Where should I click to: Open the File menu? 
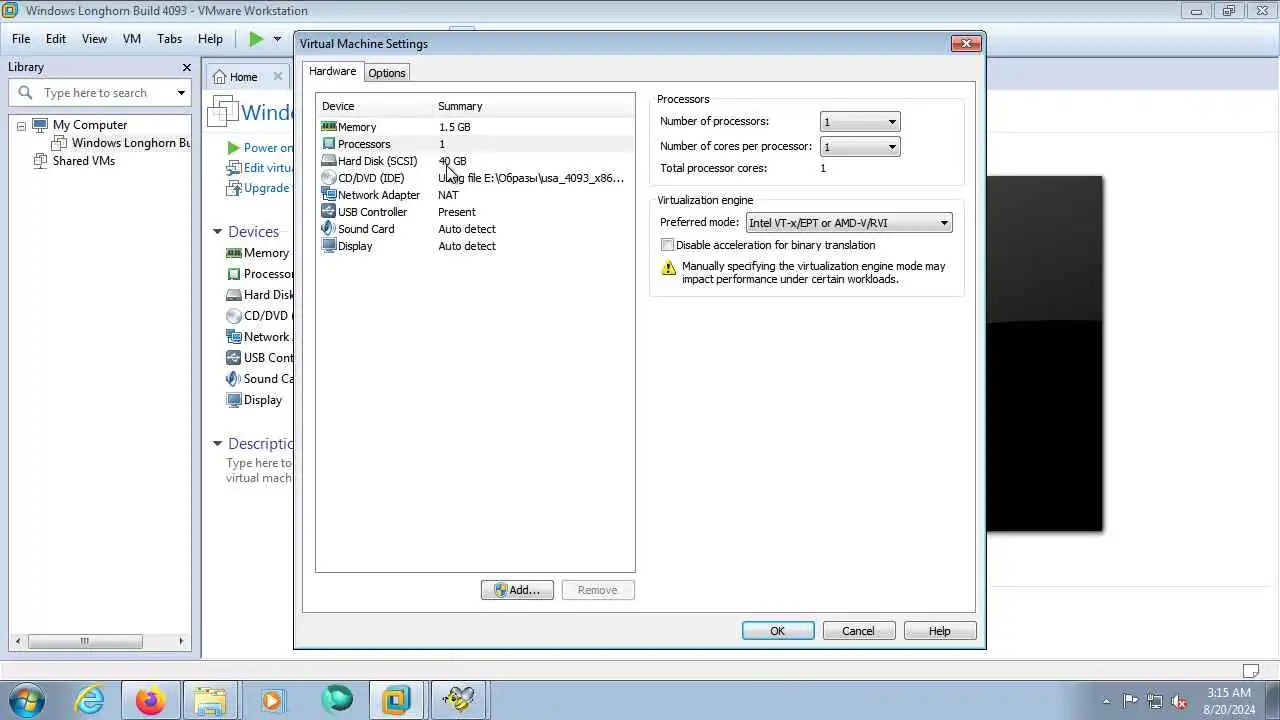pos(21,39)
